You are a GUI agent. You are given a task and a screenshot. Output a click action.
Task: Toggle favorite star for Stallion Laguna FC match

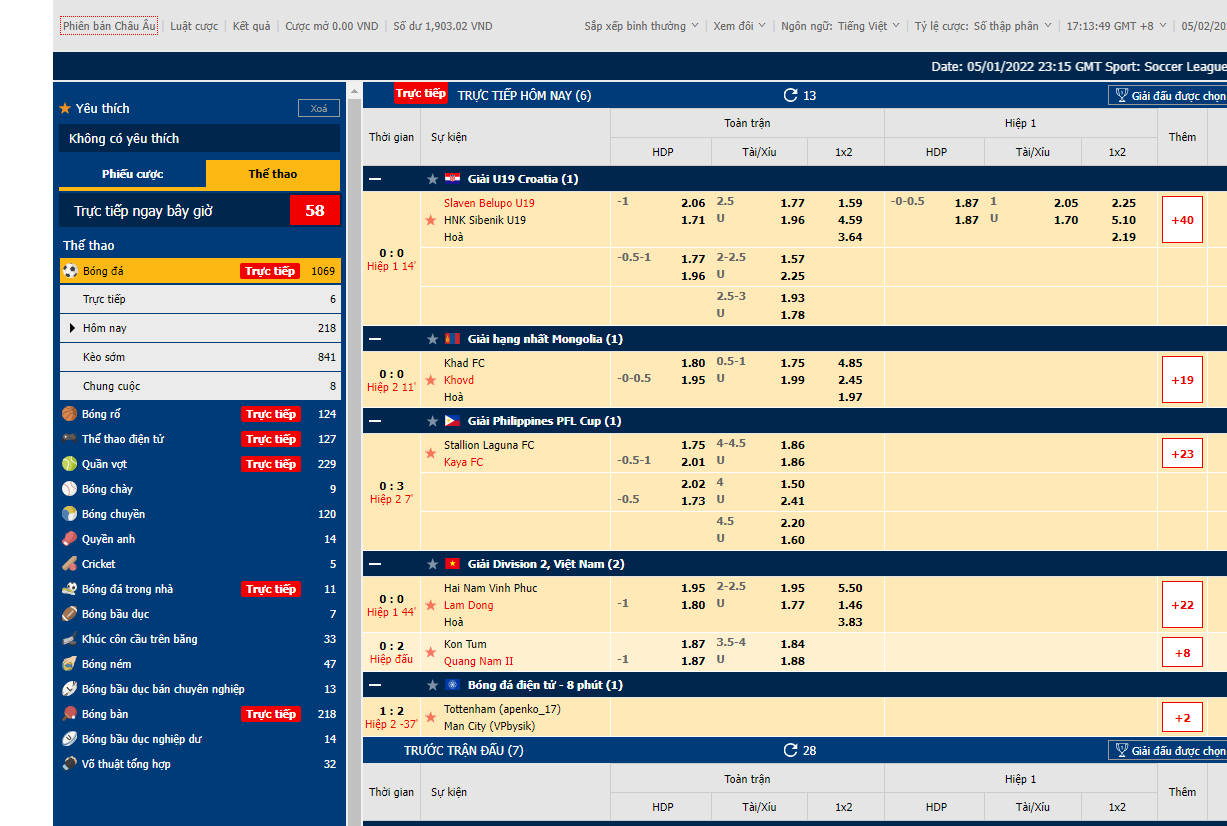click(x=431, y=453)
